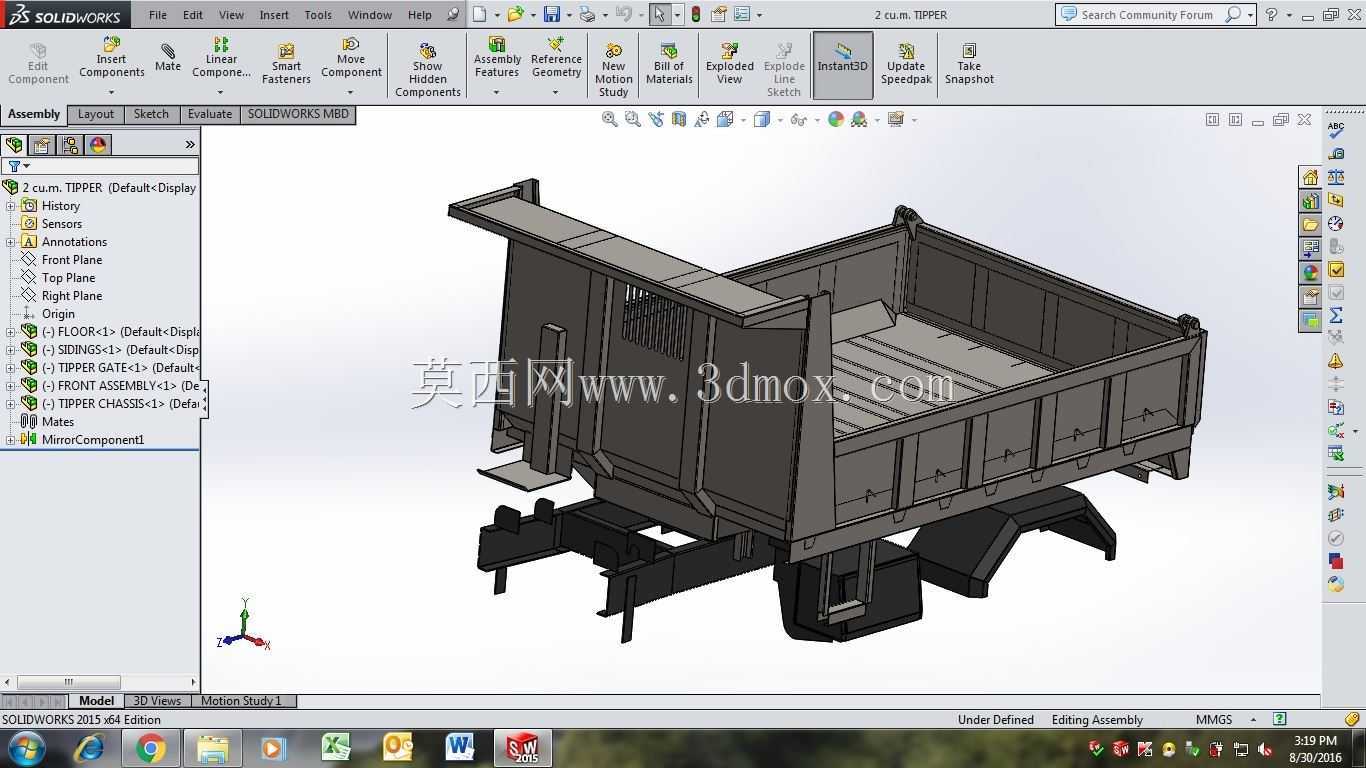This screenshot has height=768, width=1366.
Task: Click Section View icon
Action: coord(679,119)
